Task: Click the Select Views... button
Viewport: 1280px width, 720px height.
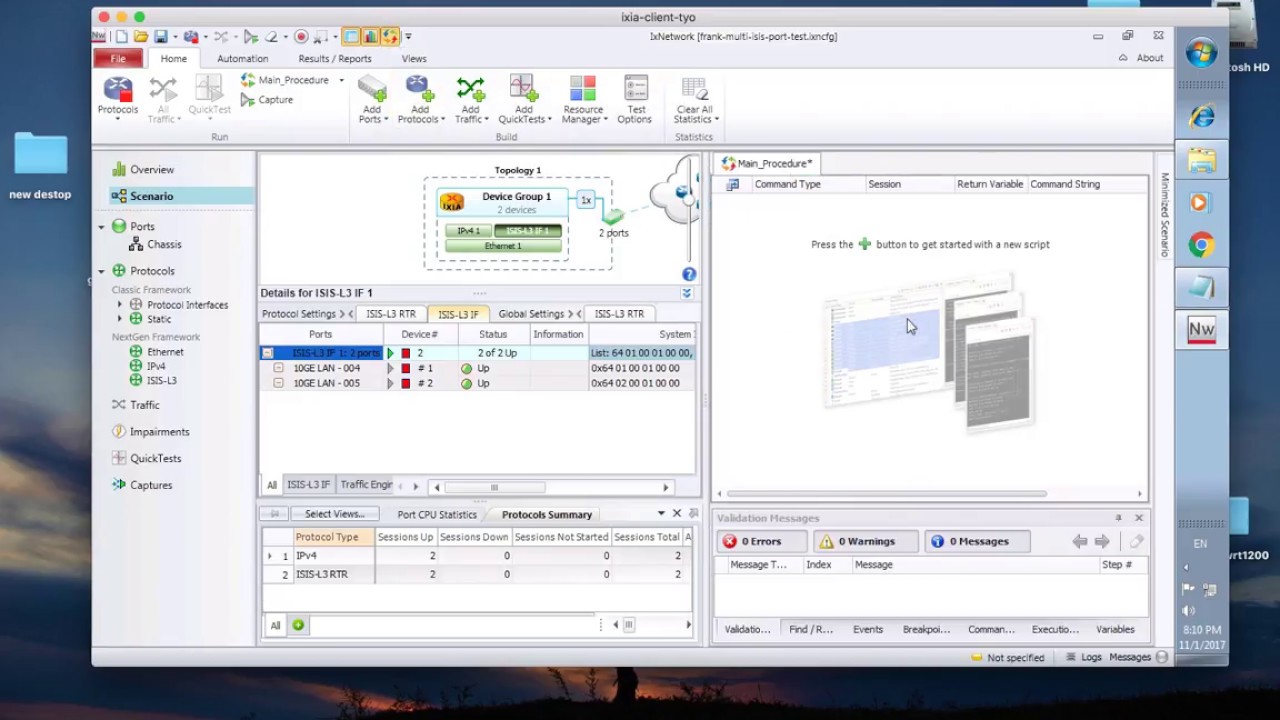Action: pyautogui.click(x=334, y=514)
